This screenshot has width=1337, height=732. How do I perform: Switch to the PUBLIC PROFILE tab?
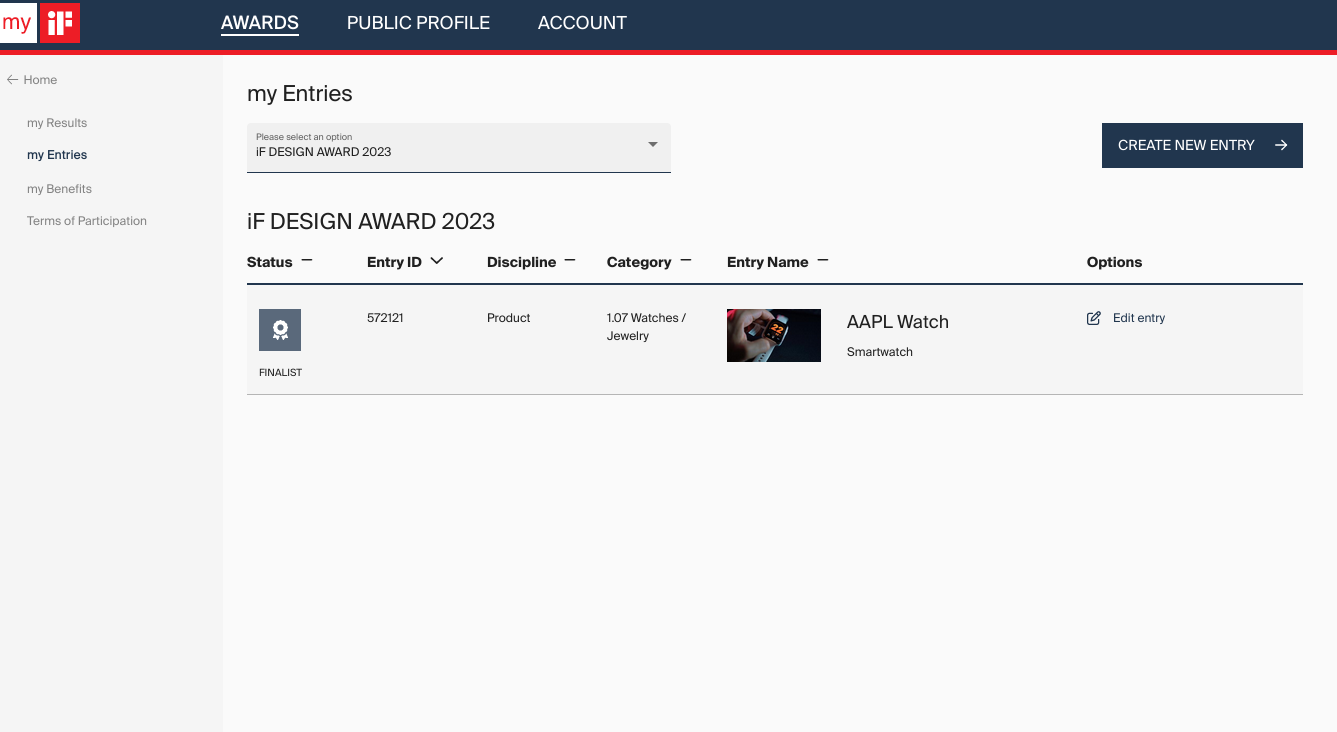coord(418,22)
